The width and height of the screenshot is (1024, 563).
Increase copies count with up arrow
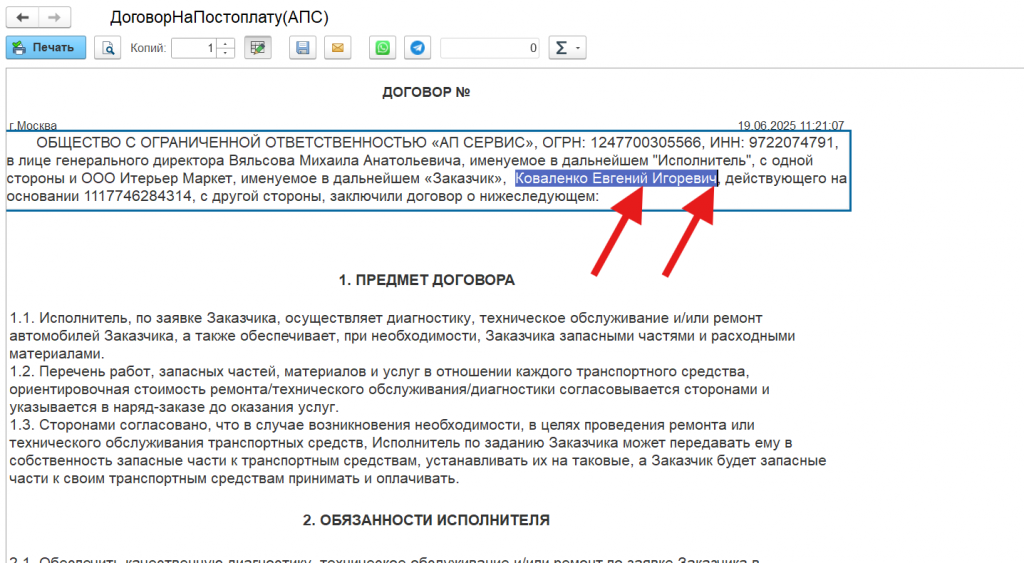coord(225,43)
